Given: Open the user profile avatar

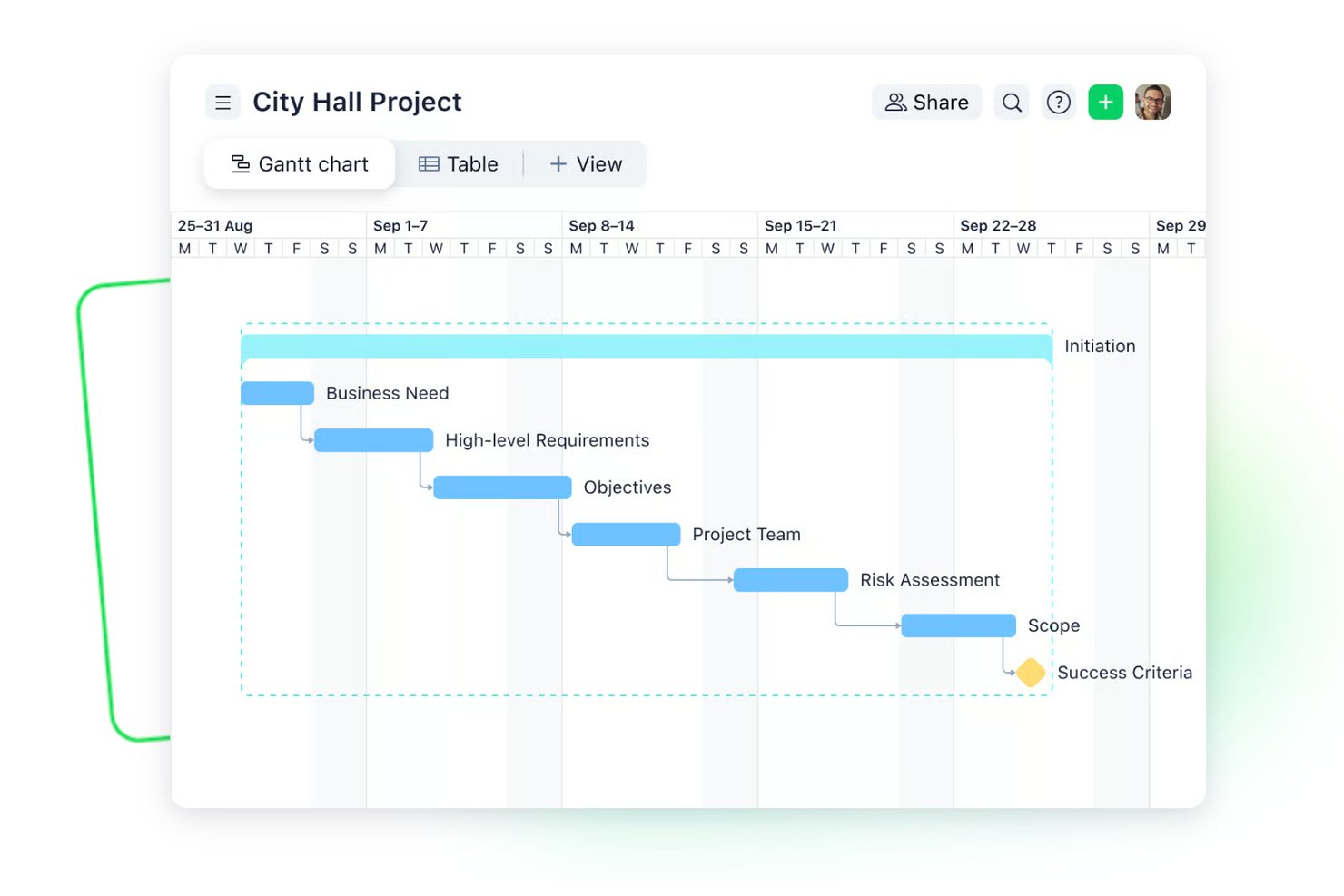Looking at the screenshot, I should [x=1152, y=103].
